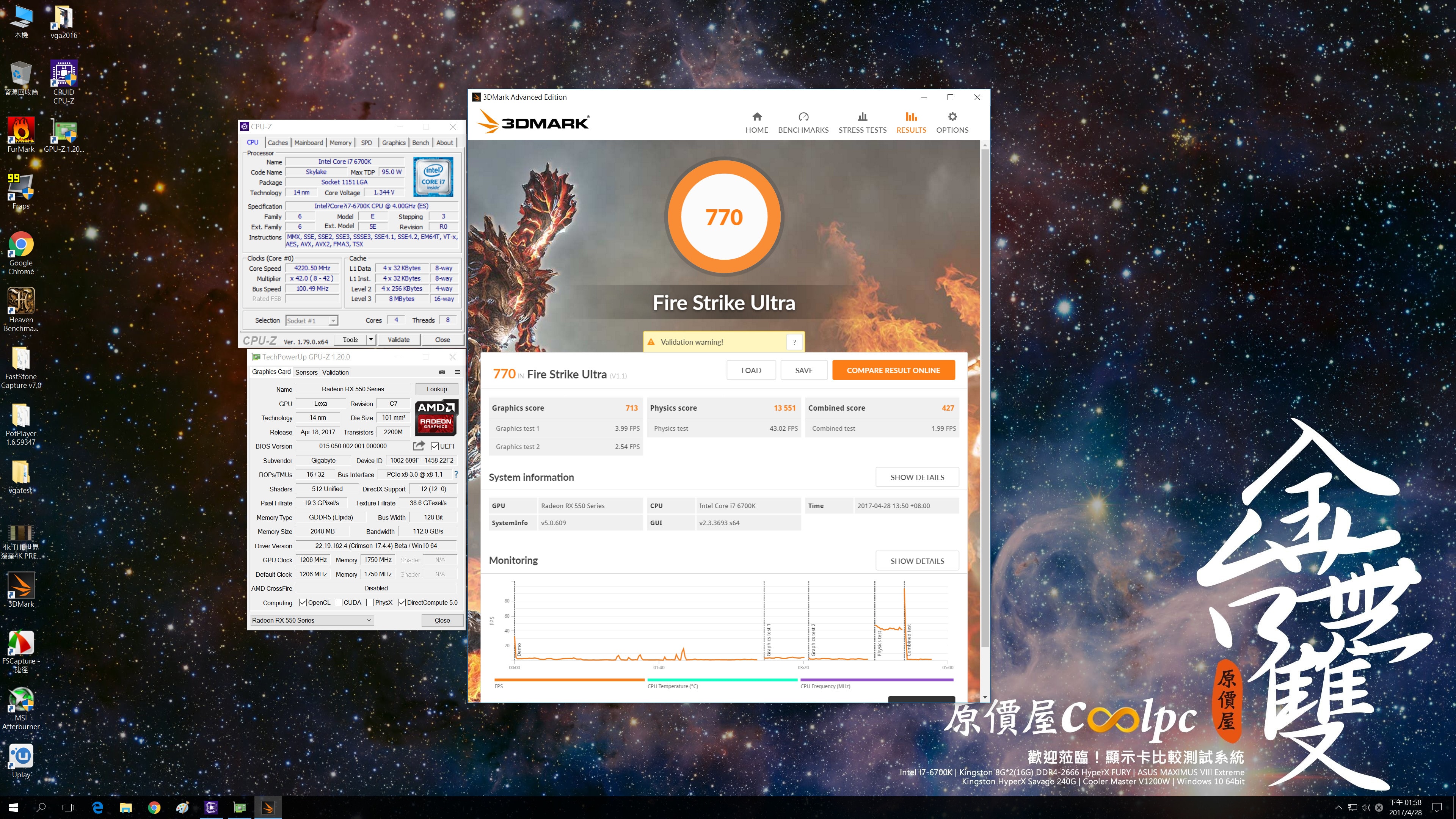Open PotPlayer 1.6.59347 folder
The height and width of the screenshot is (819, 1456).
tap(21, 424)
